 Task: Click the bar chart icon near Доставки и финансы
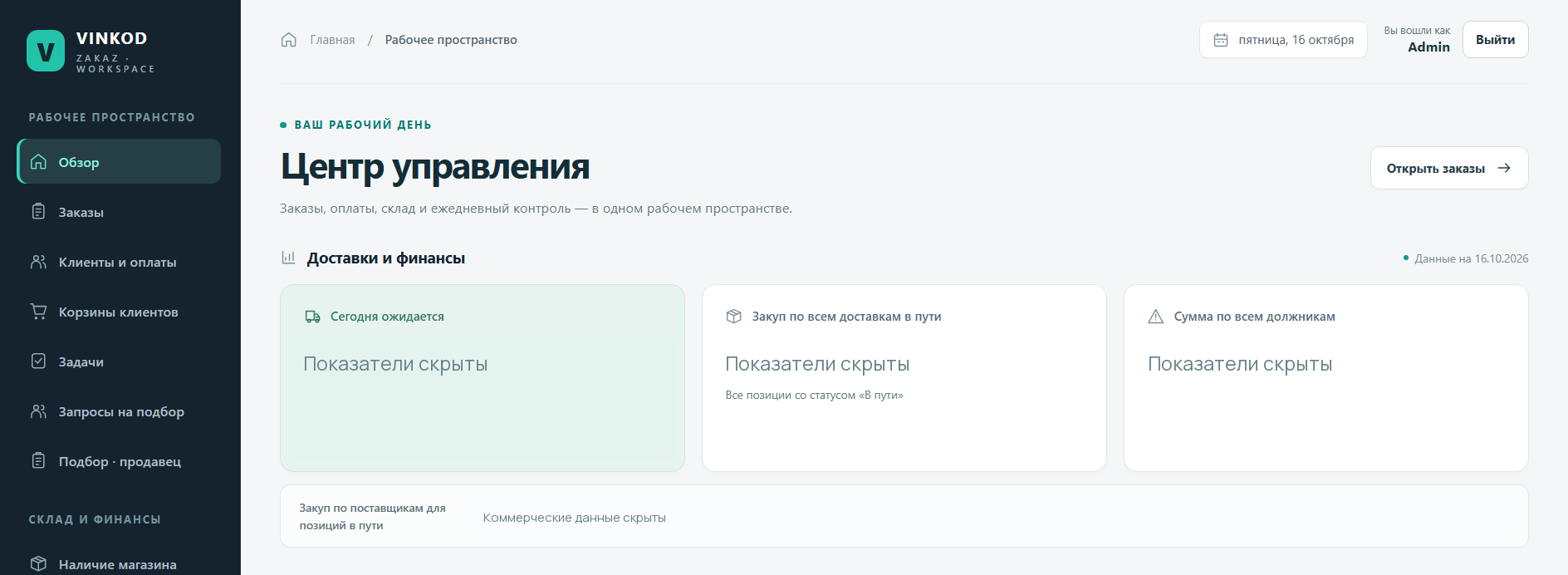[x=288, y=258]
